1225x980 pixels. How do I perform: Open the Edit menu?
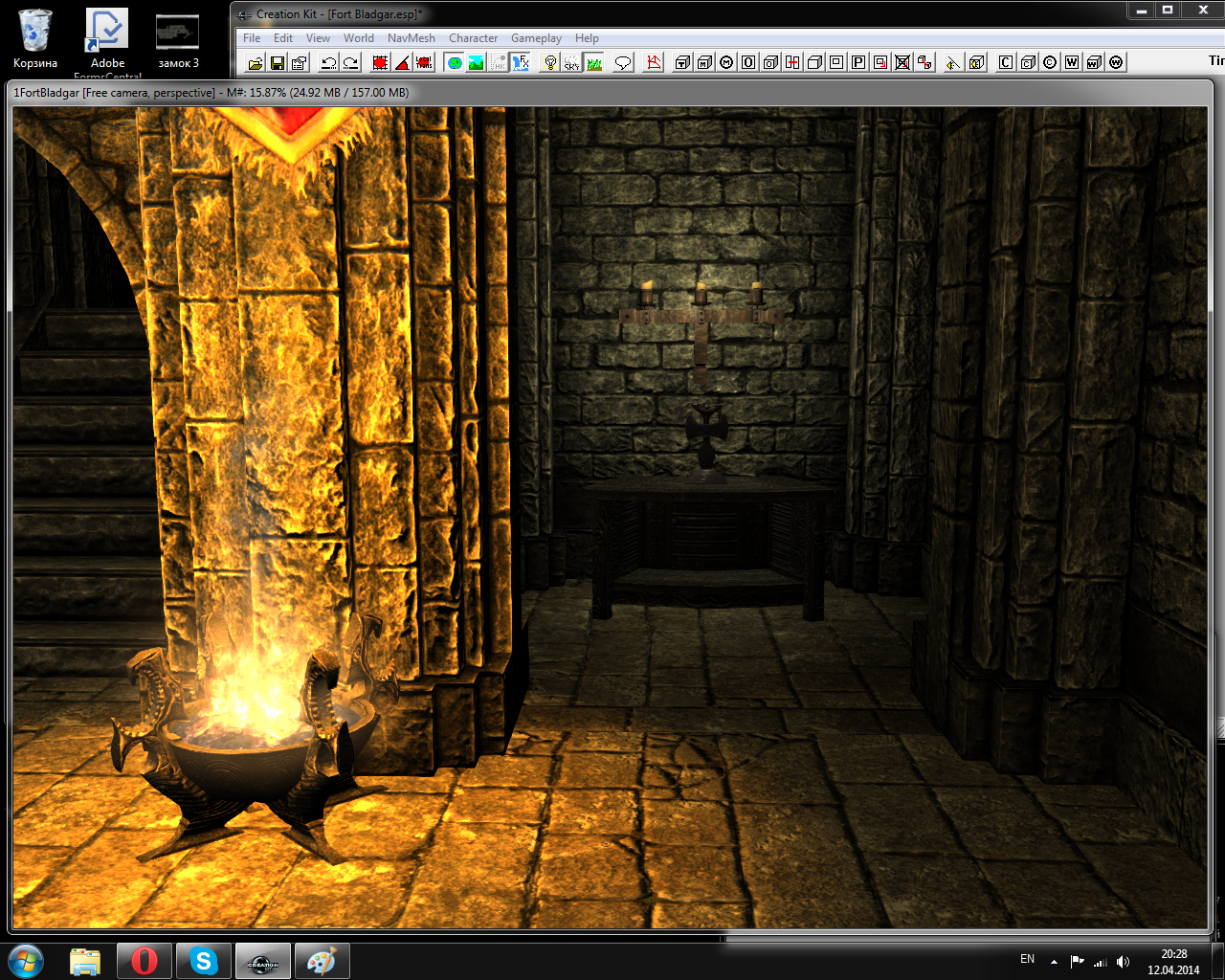pyautogui.click(x=283, y=38)
